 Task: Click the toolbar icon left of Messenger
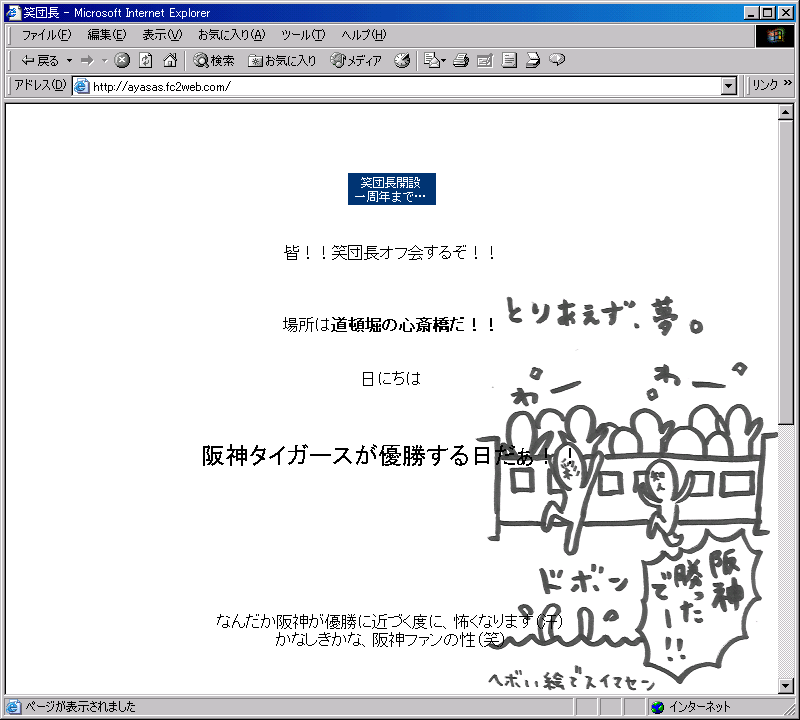click(533, 61)
